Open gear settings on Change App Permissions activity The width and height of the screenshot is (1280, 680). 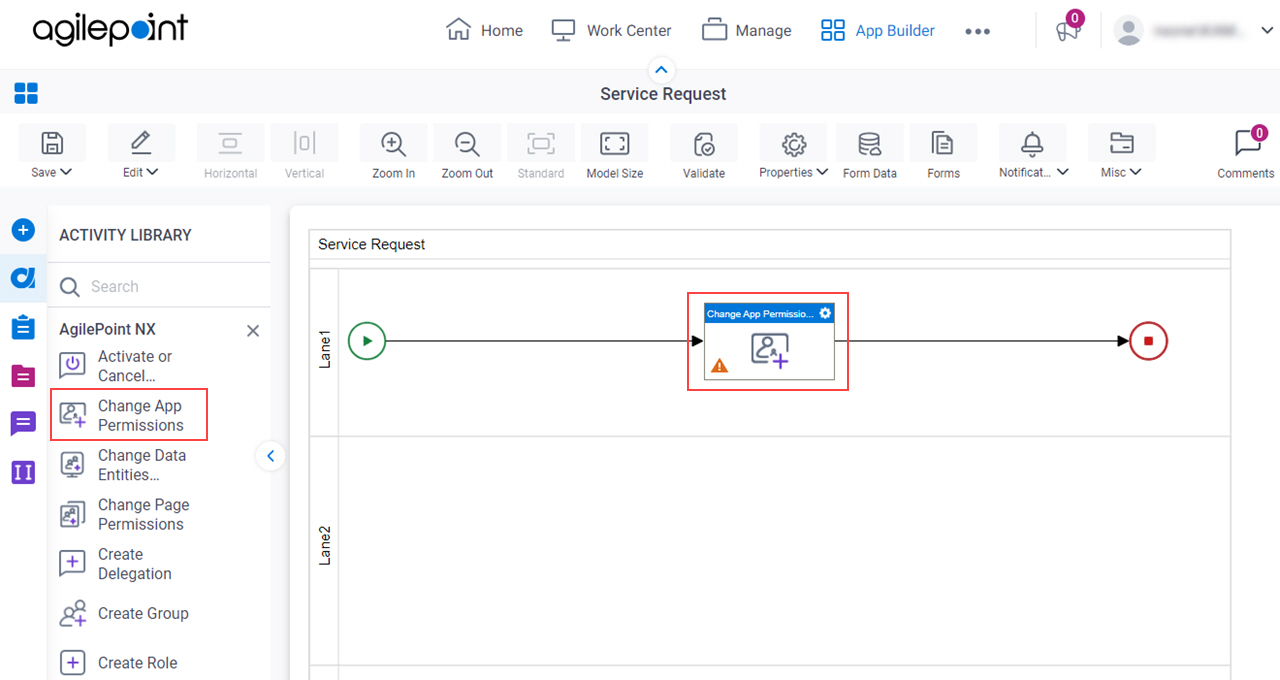coord(825,313)
